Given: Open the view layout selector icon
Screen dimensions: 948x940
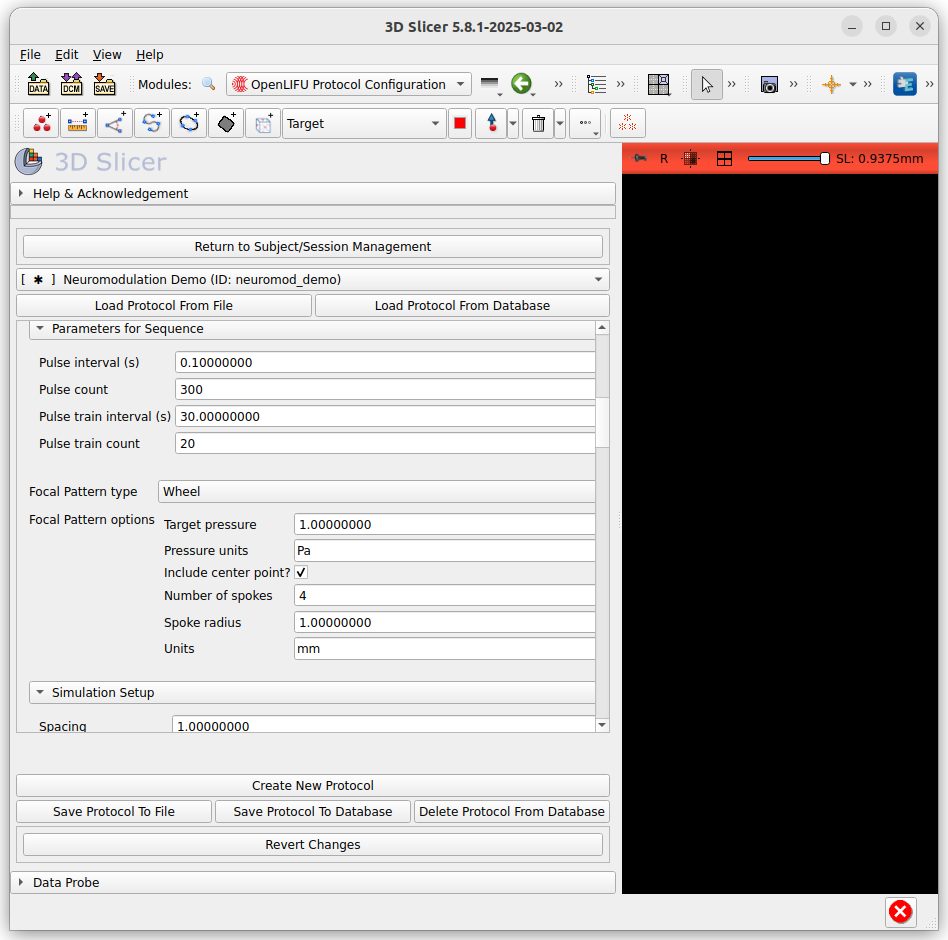Looking at the screenshot, I should pos(658,84).
